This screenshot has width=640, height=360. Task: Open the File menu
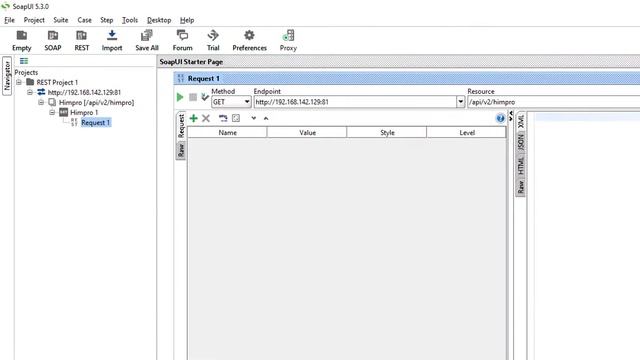pyautogui.click(x=9, y=20)
